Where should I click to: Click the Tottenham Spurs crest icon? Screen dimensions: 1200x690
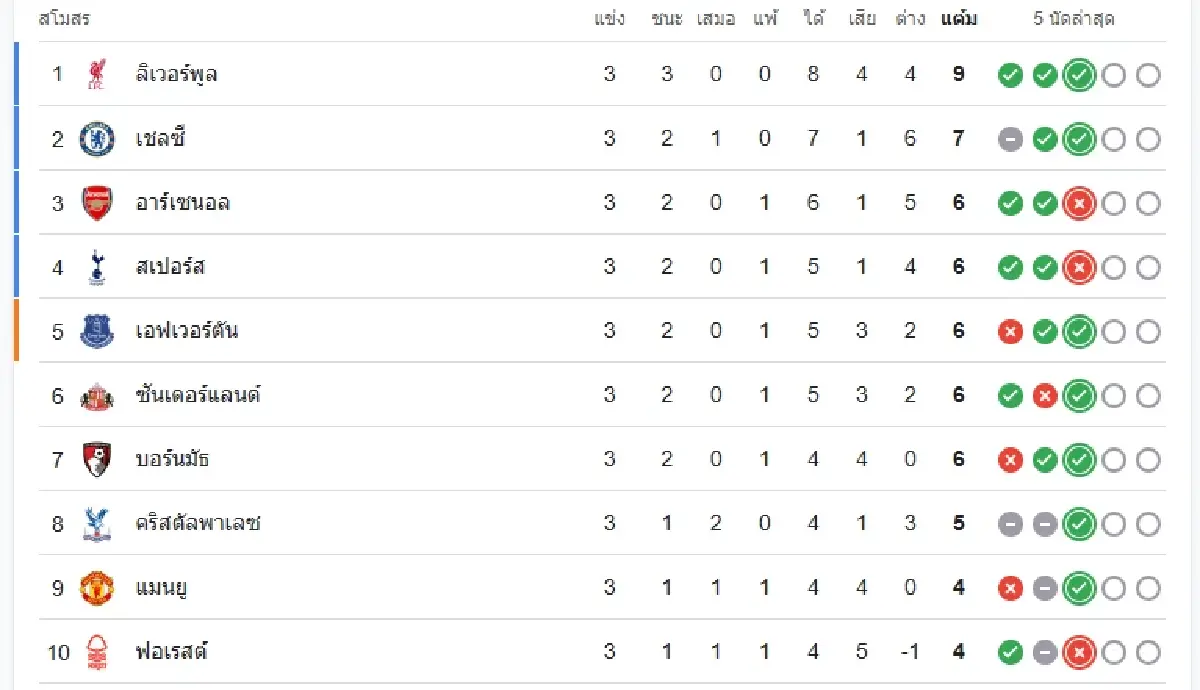(97, 267)
